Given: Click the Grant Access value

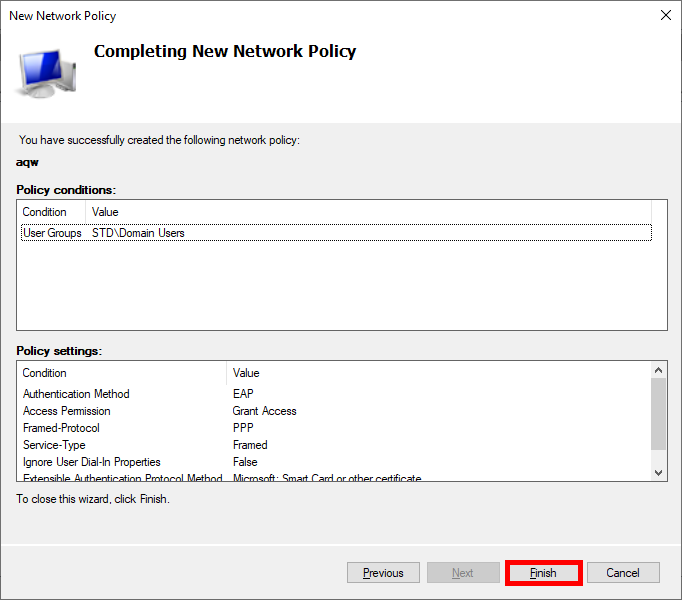Looking at the screenshot, I should [x=264, y=411].
